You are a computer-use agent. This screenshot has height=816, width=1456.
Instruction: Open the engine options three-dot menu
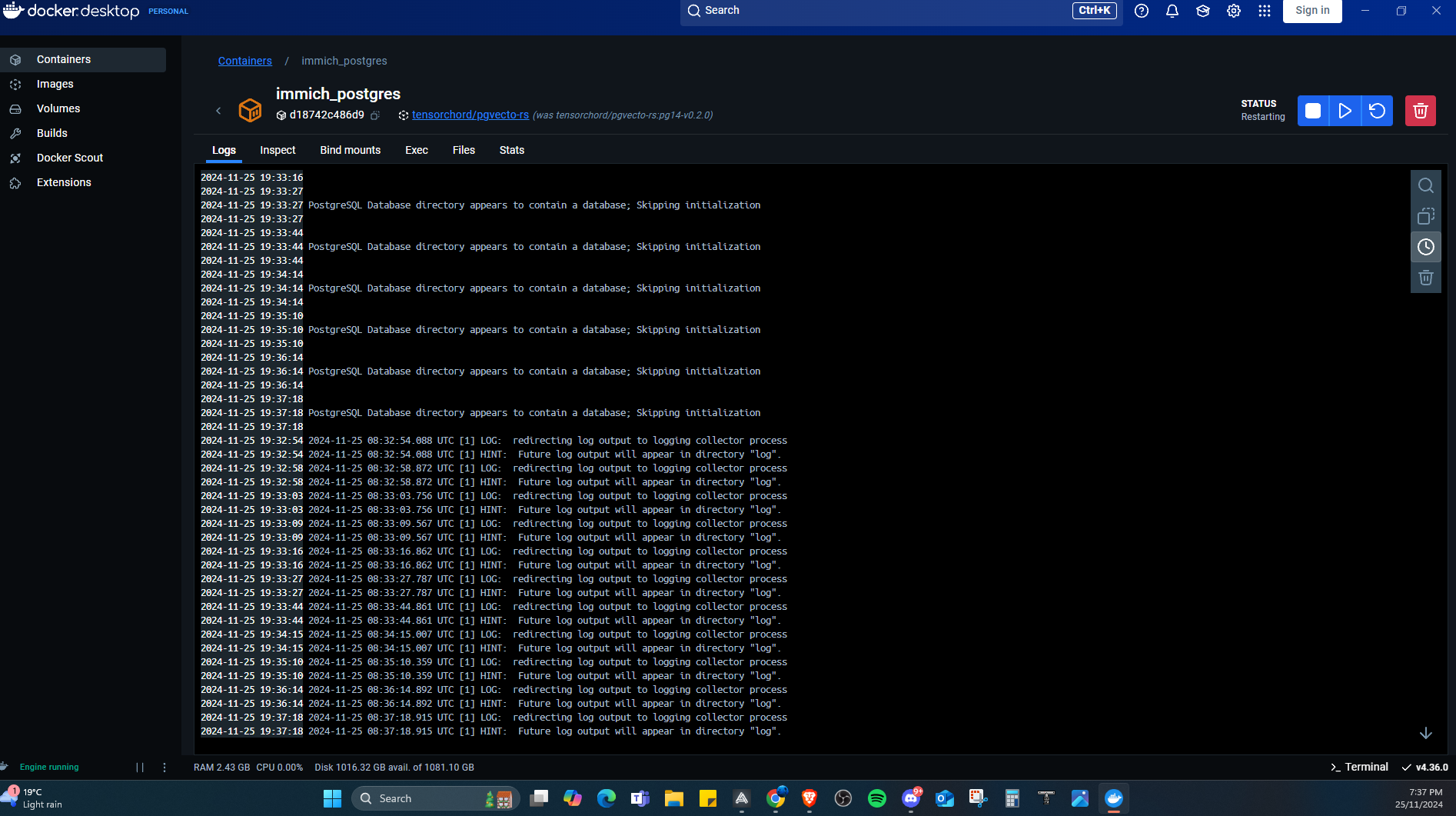[165, 767]
